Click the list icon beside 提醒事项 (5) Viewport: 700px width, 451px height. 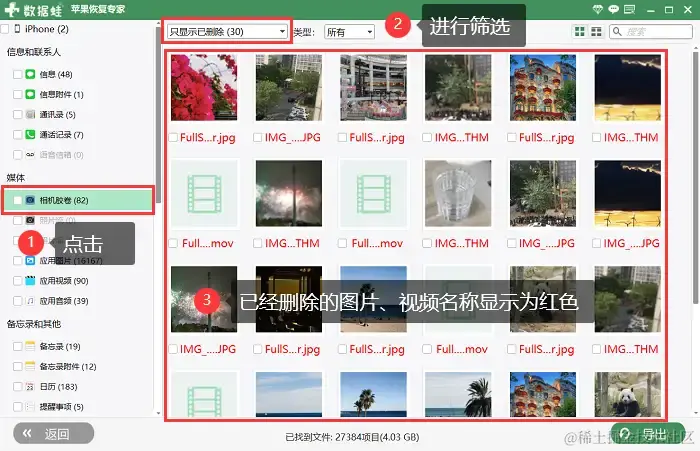[30, 406]
